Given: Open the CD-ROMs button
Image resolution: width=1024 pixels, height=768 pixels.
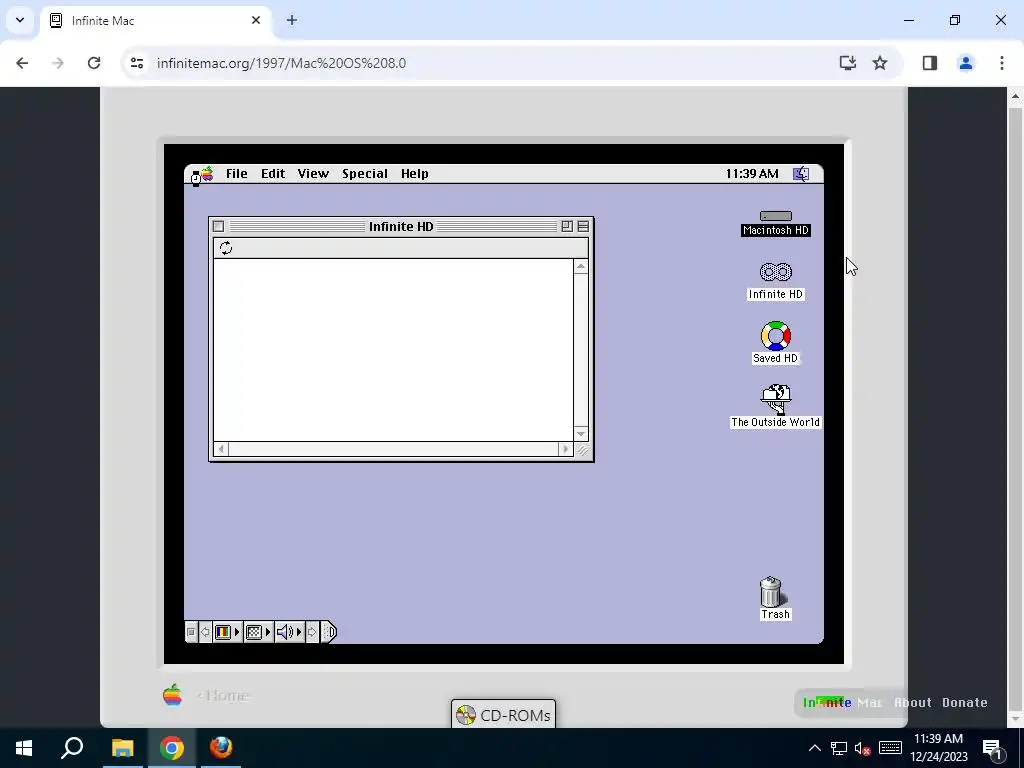Looking at the screenshot, I should coord(504,715).
